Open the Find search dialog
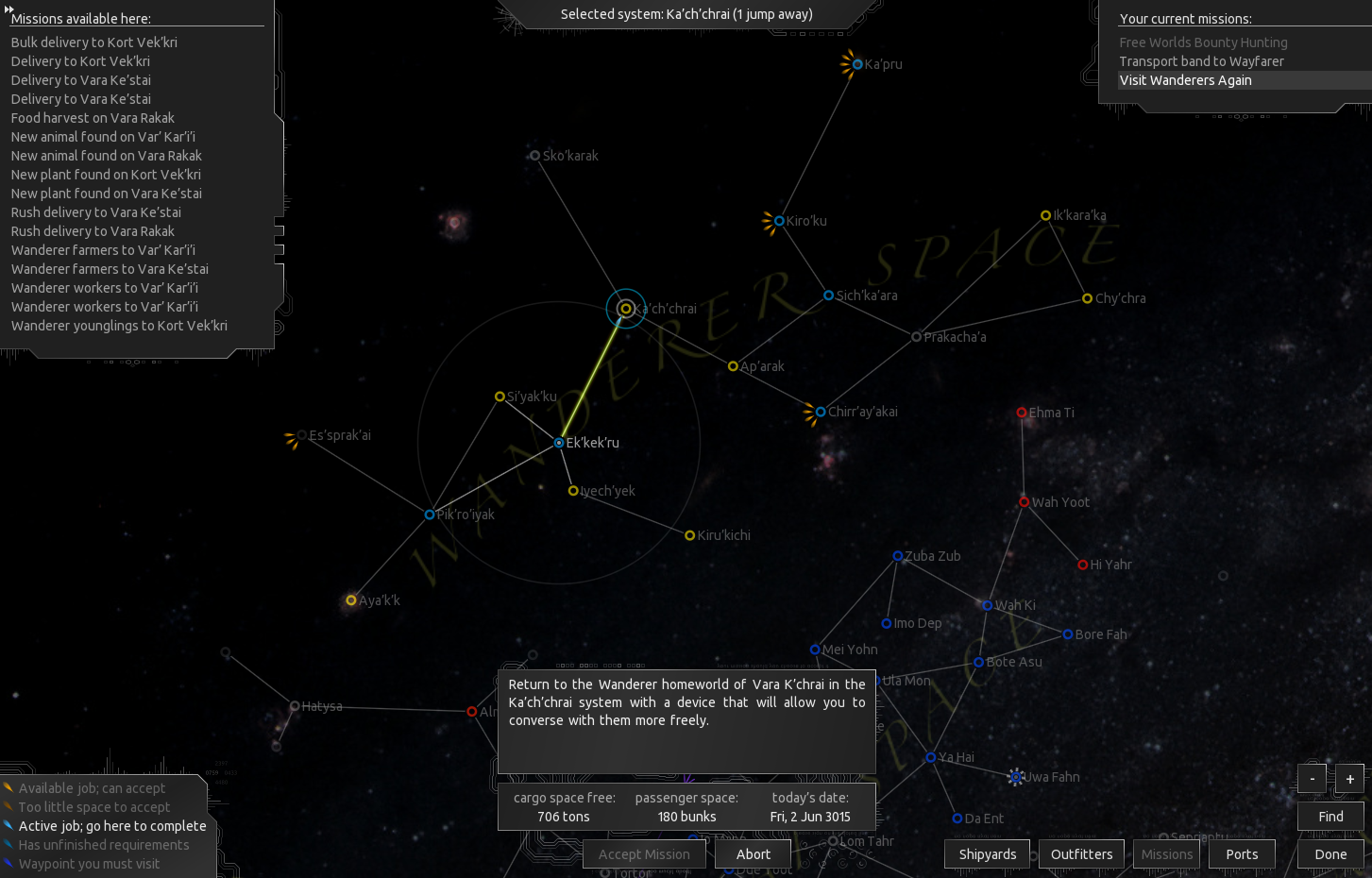The height and width of the screenshot is (878, 1372). (1330, 816)
